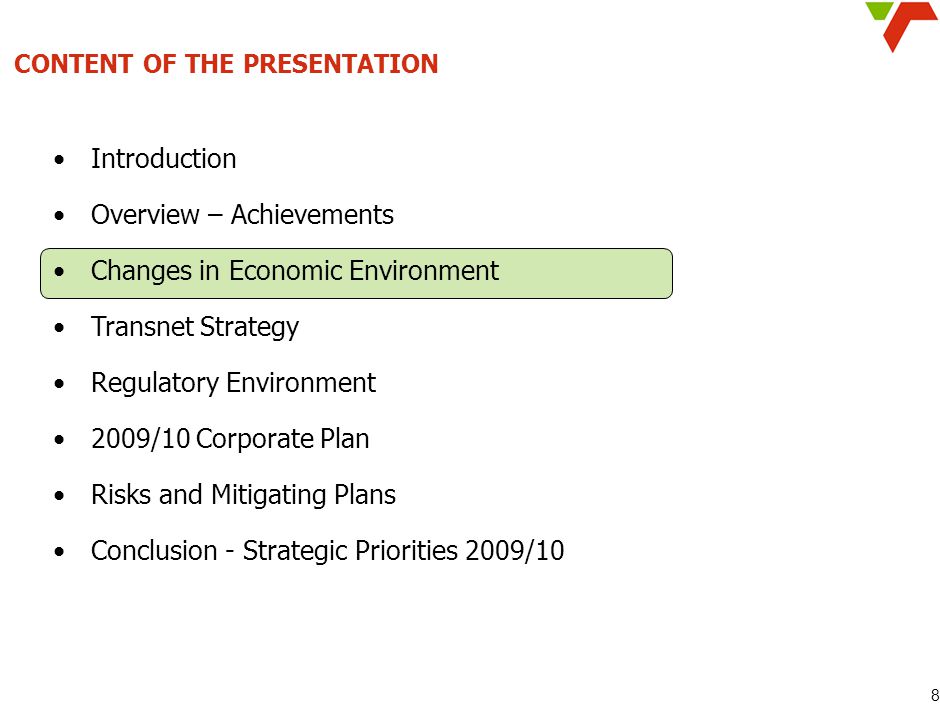Click the bullet dot beside Introduction

(59, 161)
